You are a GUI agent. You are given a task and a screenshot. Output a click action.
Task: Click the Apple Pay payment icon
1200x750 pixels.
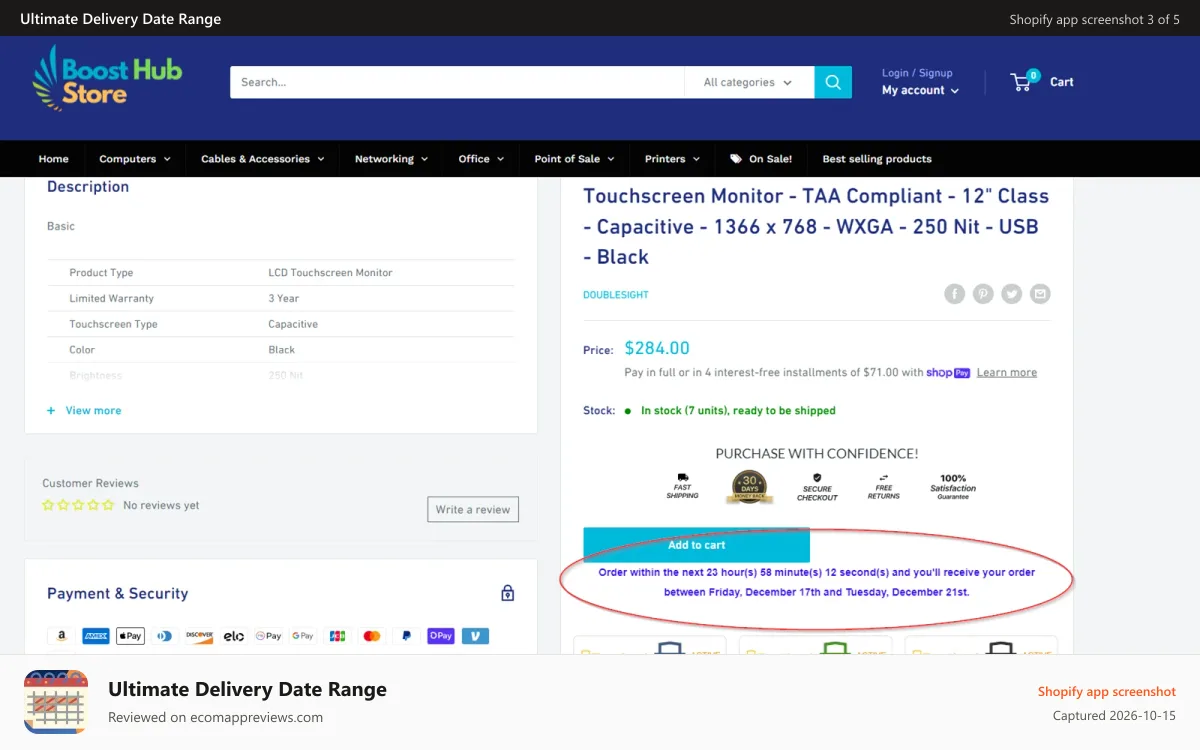click(x=130, y=636)
